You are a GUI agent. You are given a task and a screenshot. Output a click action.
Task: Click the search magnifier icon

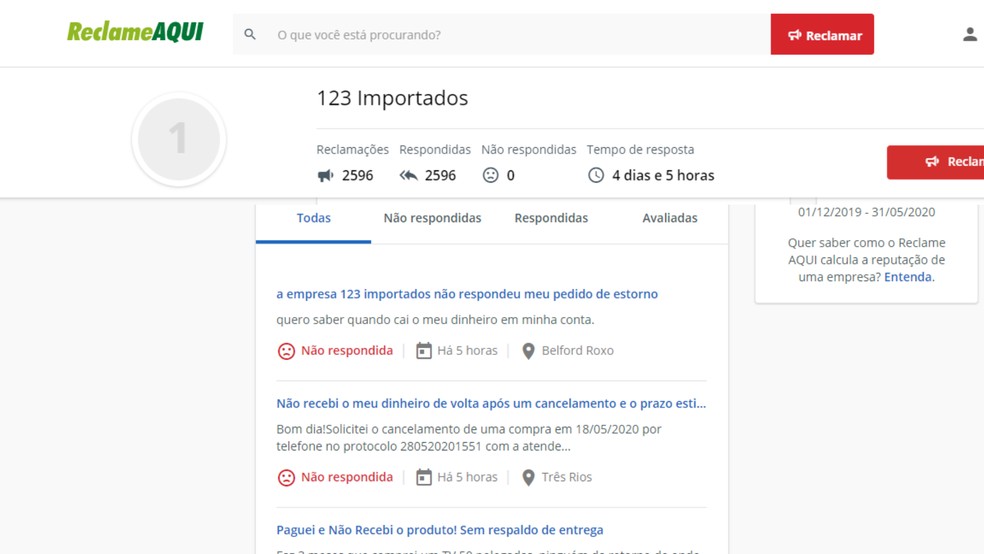250,35
